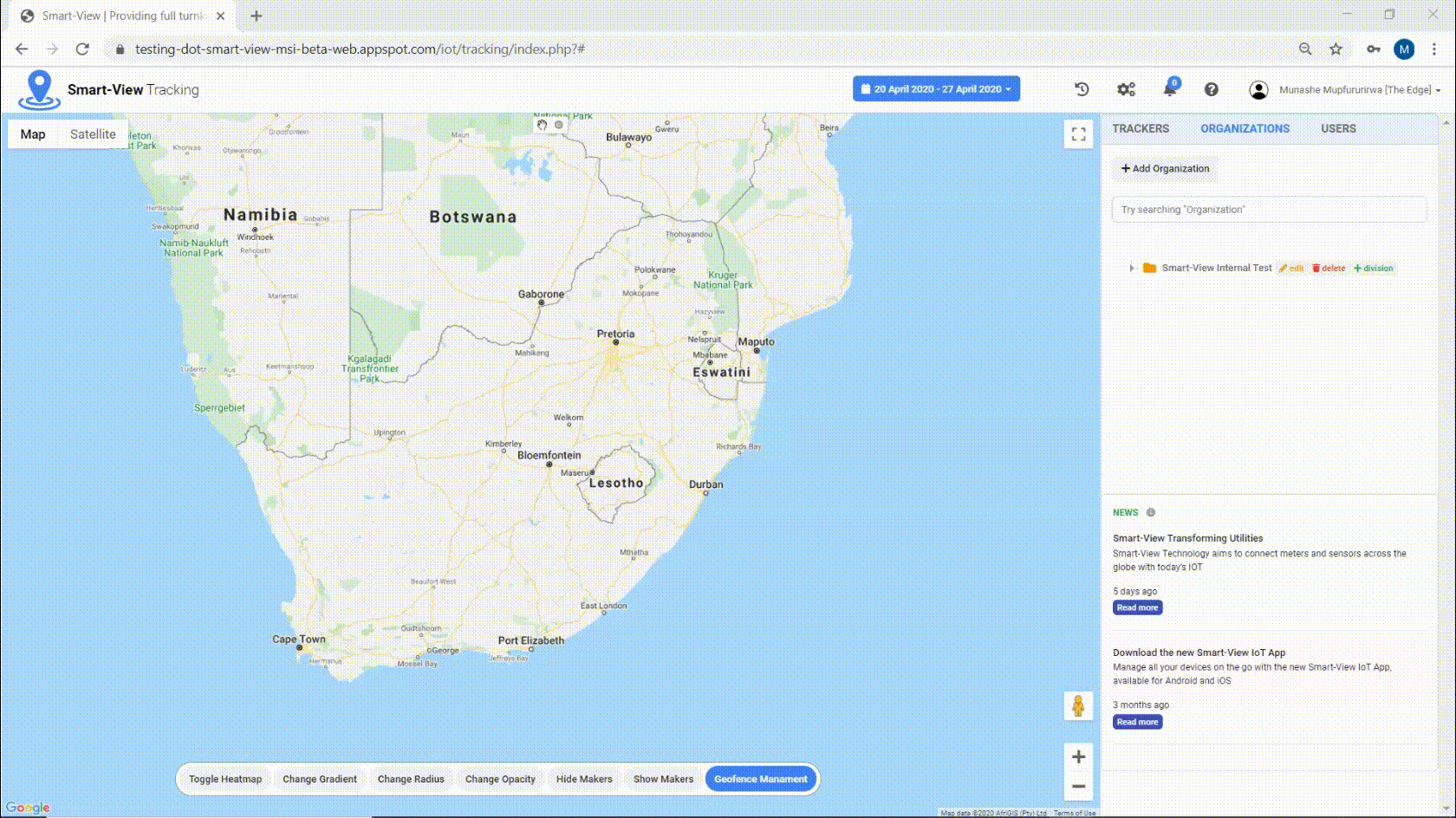Open the saved passwords key icon
The height and width of the screenshot is (818, 1456).
point(1374,49)
